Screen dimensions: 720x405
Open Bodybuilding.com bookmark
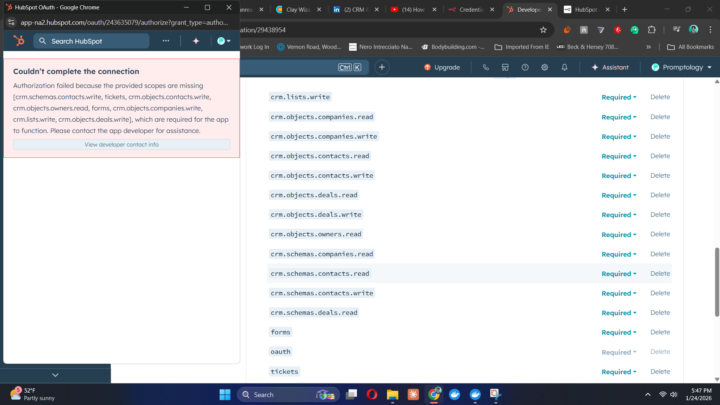coord(453,47)
